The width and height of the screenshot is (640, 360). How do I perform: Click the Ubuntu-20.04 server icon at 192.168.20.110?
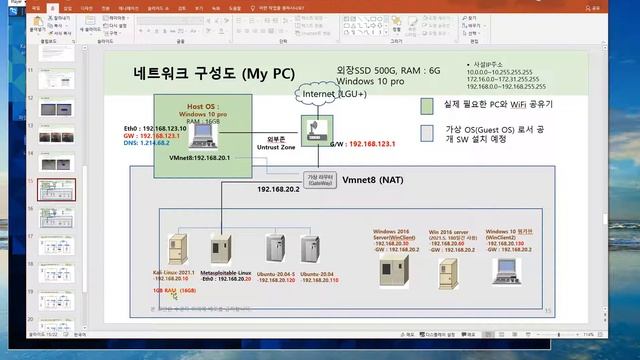pos(310,249)
